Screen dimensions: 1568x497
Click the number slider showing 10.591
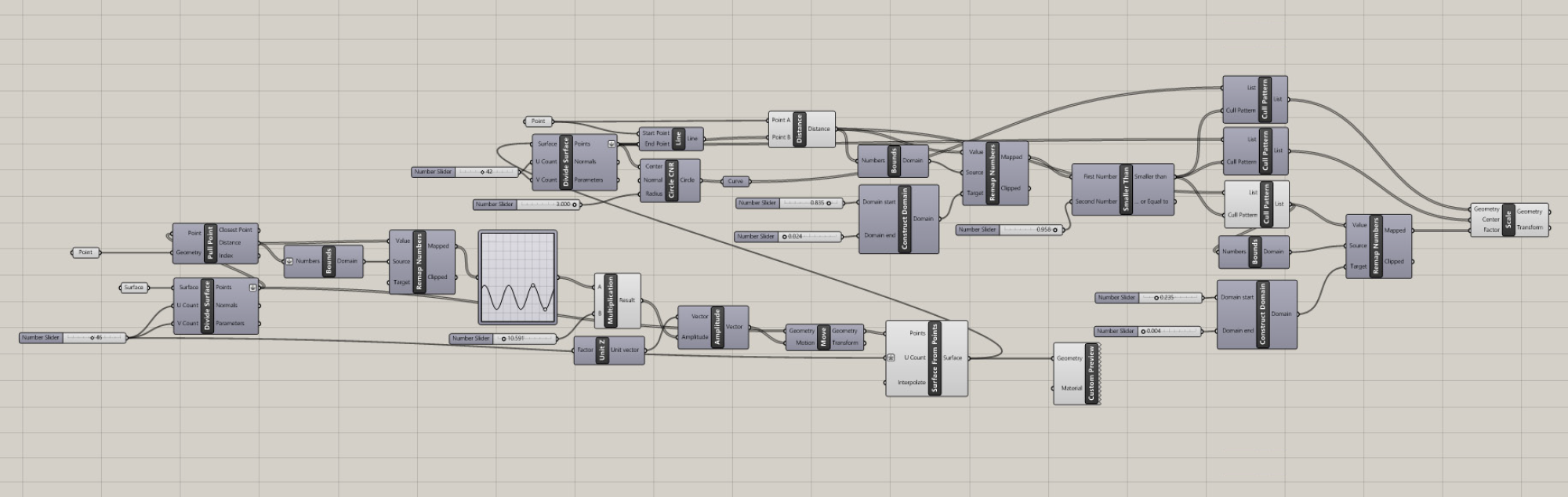(x=503, y=339)
